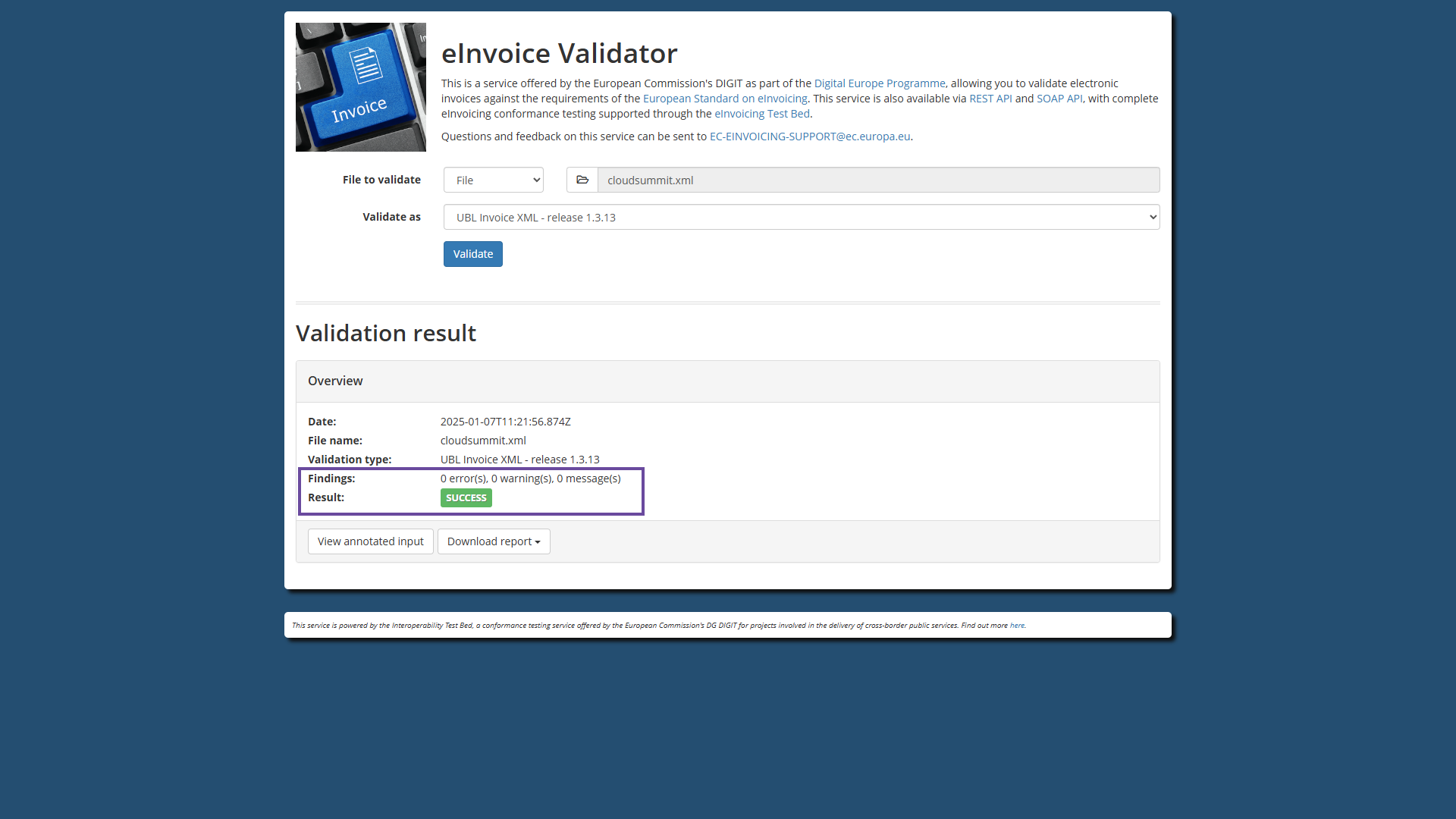The height and width of the screenshot is (819, 1456).
Task: Click the Validation type field value
Action: [x=519, y=459]
